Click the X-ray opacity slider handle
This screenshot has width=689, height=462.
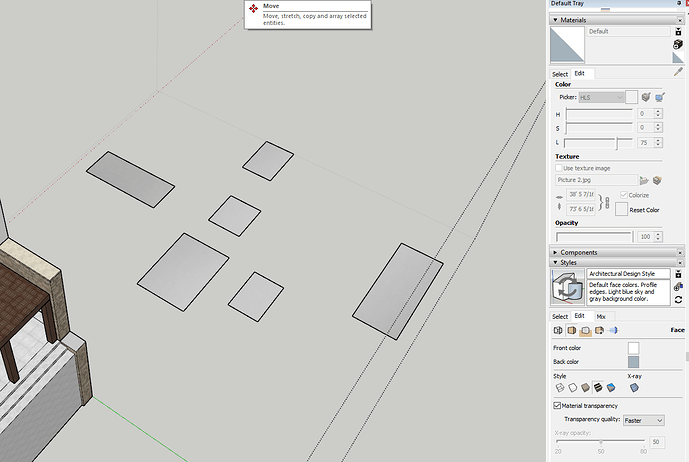pos(601,441)
